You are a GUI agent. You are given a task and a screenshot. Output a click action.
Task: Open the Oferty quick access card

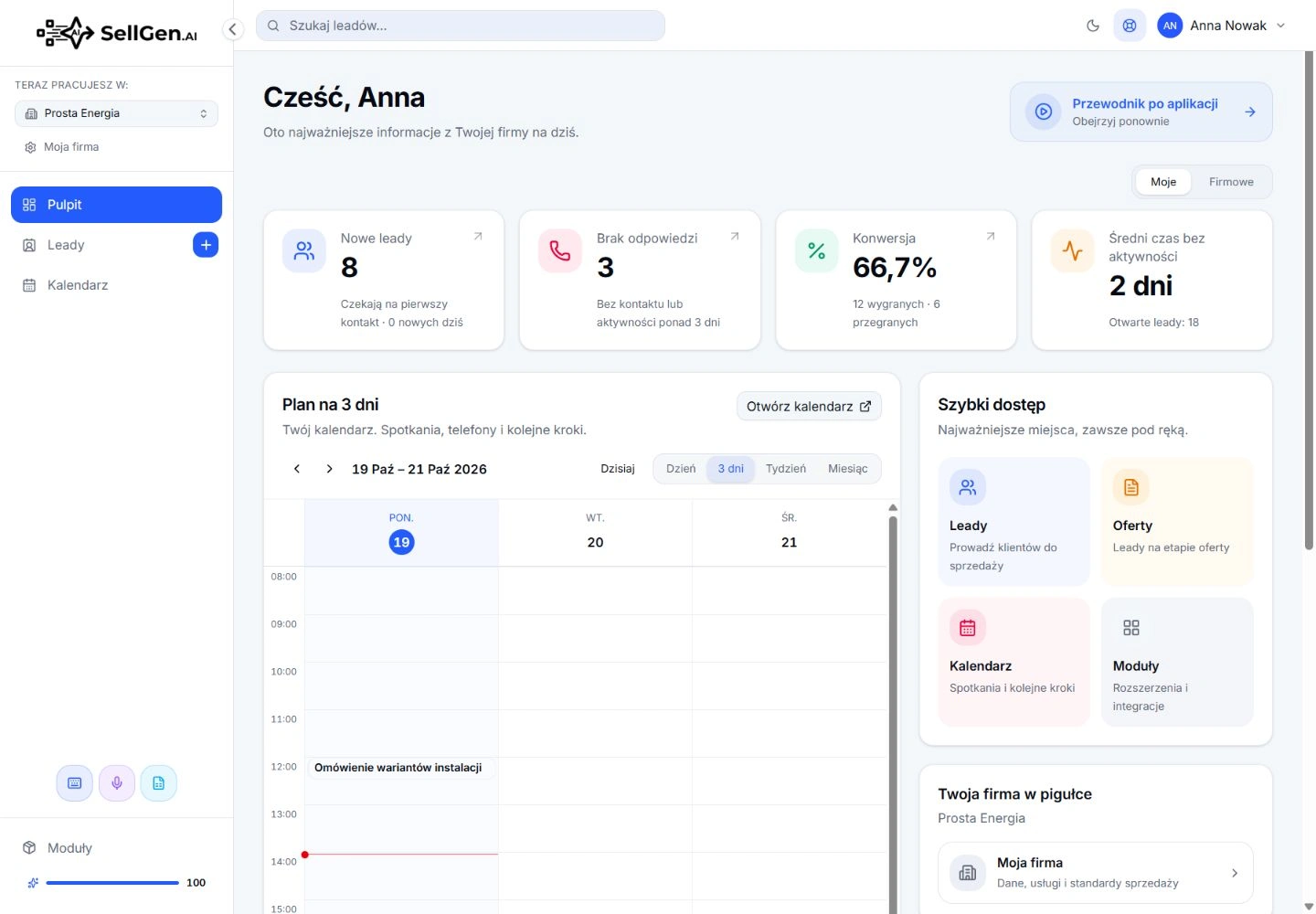point(1177,522)
